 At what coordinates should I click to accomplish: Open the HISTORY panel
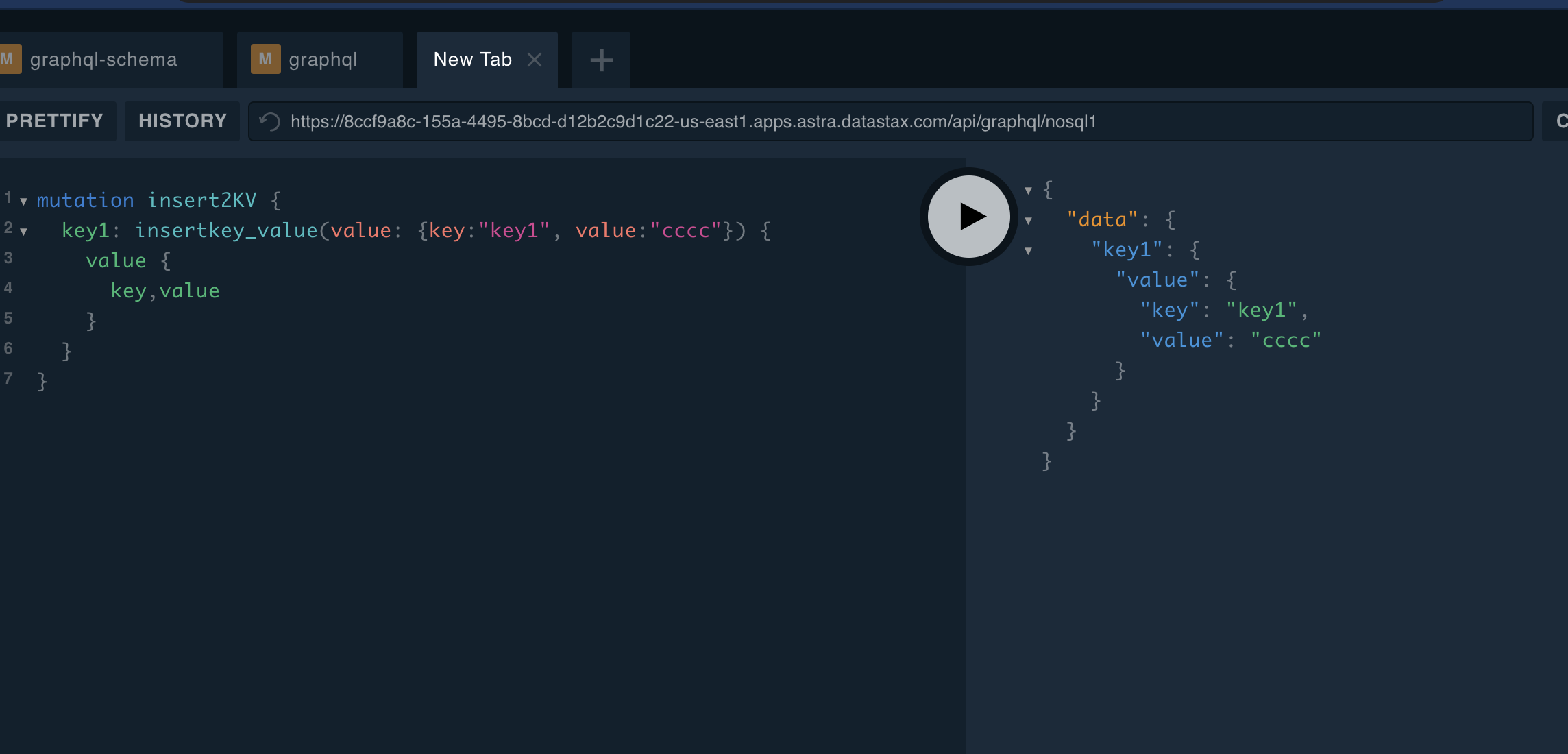pos(182,121)
